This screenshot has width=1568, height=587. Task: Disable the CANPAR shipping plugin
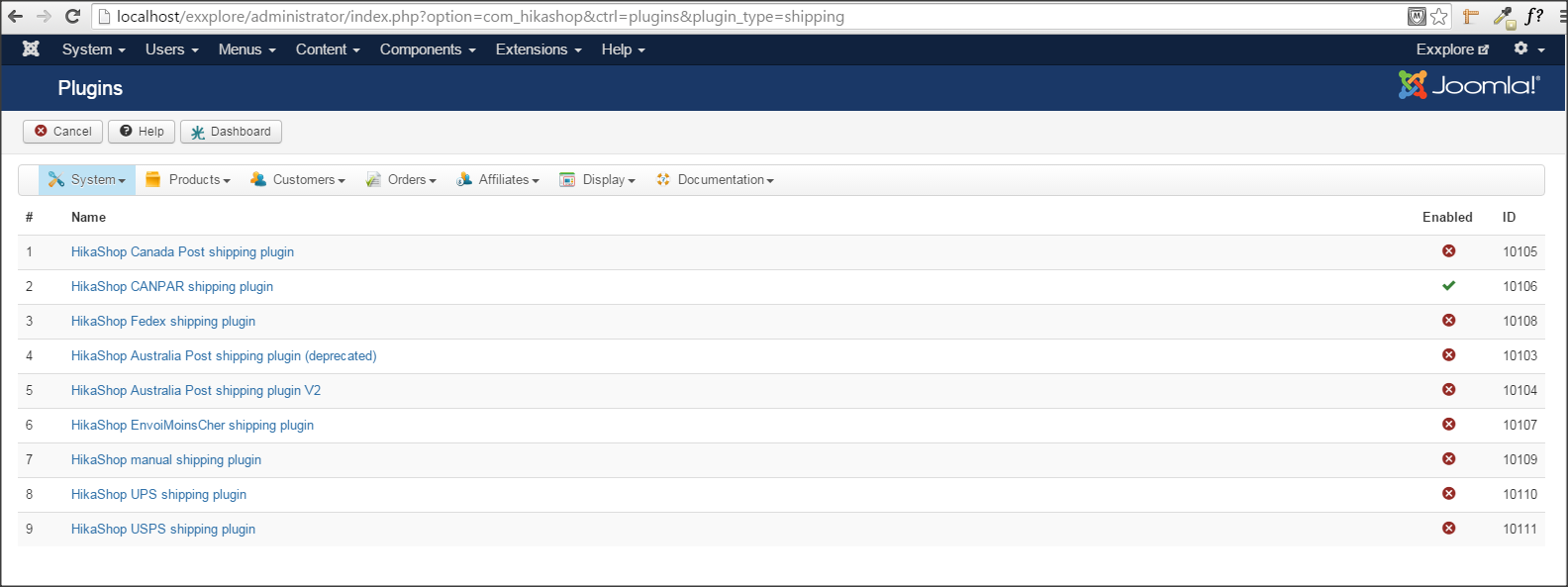pos(1448,286)
